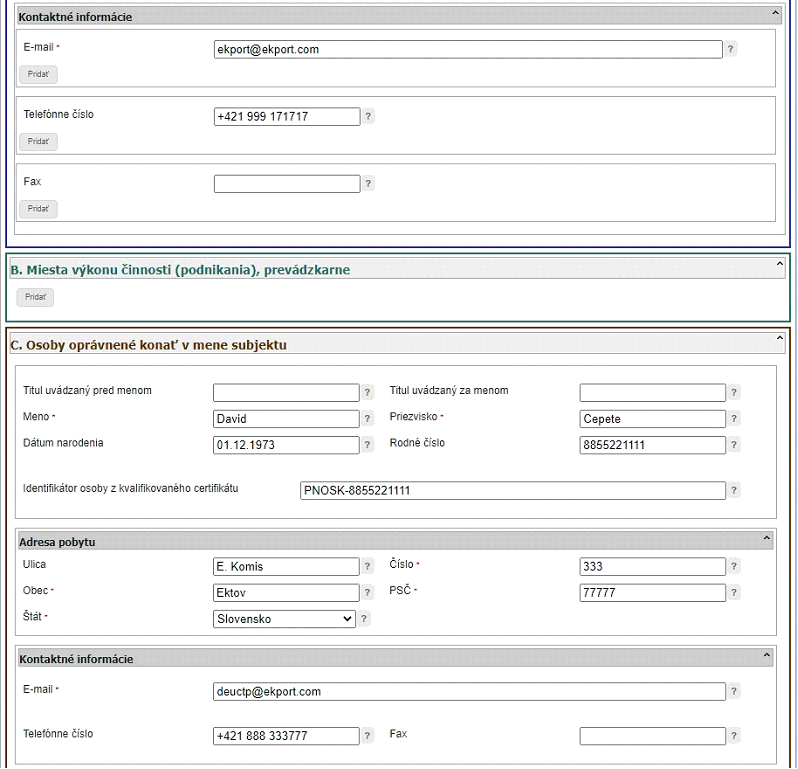This screenshot has height=769, width=798.
Task: Click Pridať button under E-mail
Action: pyautogui.click(x=38, y=74)
